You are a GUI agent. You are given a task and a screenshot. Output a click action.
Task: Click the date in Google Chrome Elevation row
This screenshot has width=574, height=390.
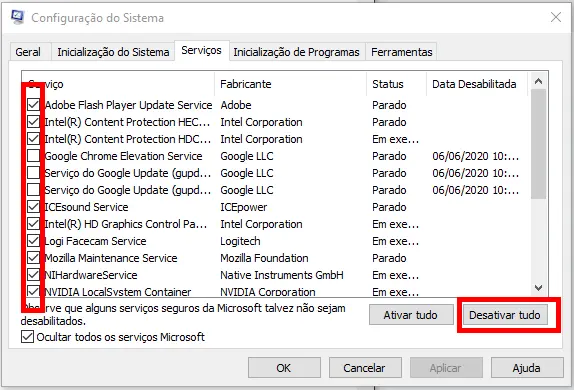point(475,156)
